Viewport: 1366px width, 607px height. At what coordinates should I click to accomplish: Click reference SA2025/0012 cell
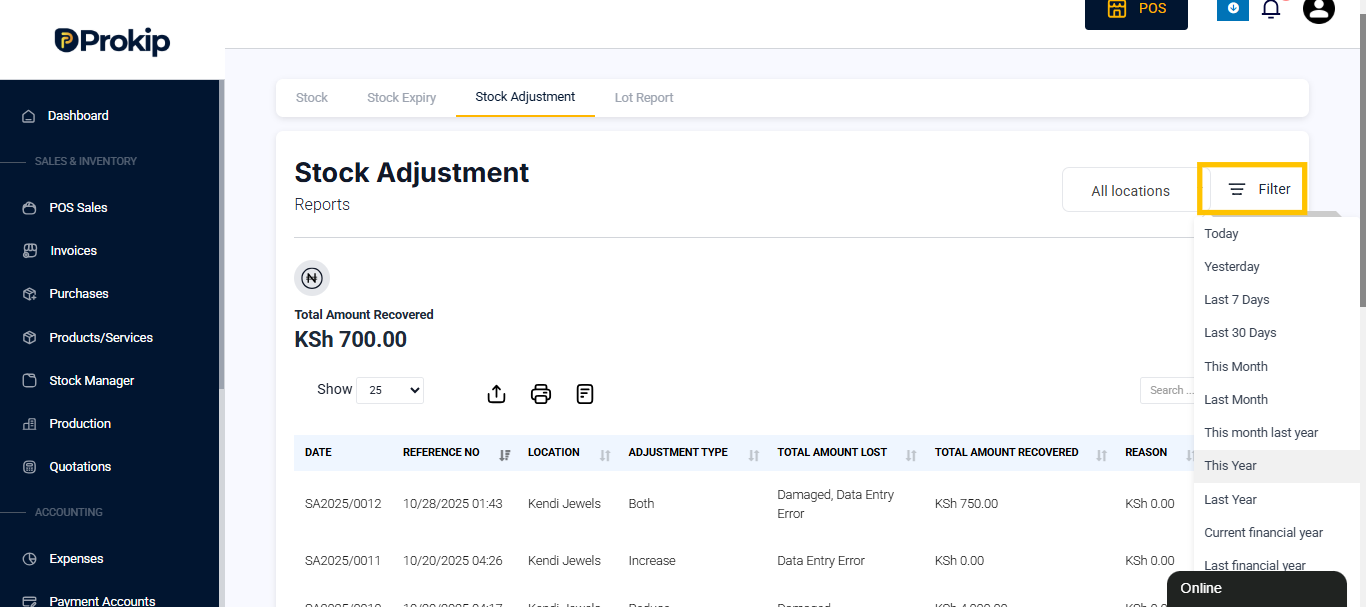click(343, 504)
